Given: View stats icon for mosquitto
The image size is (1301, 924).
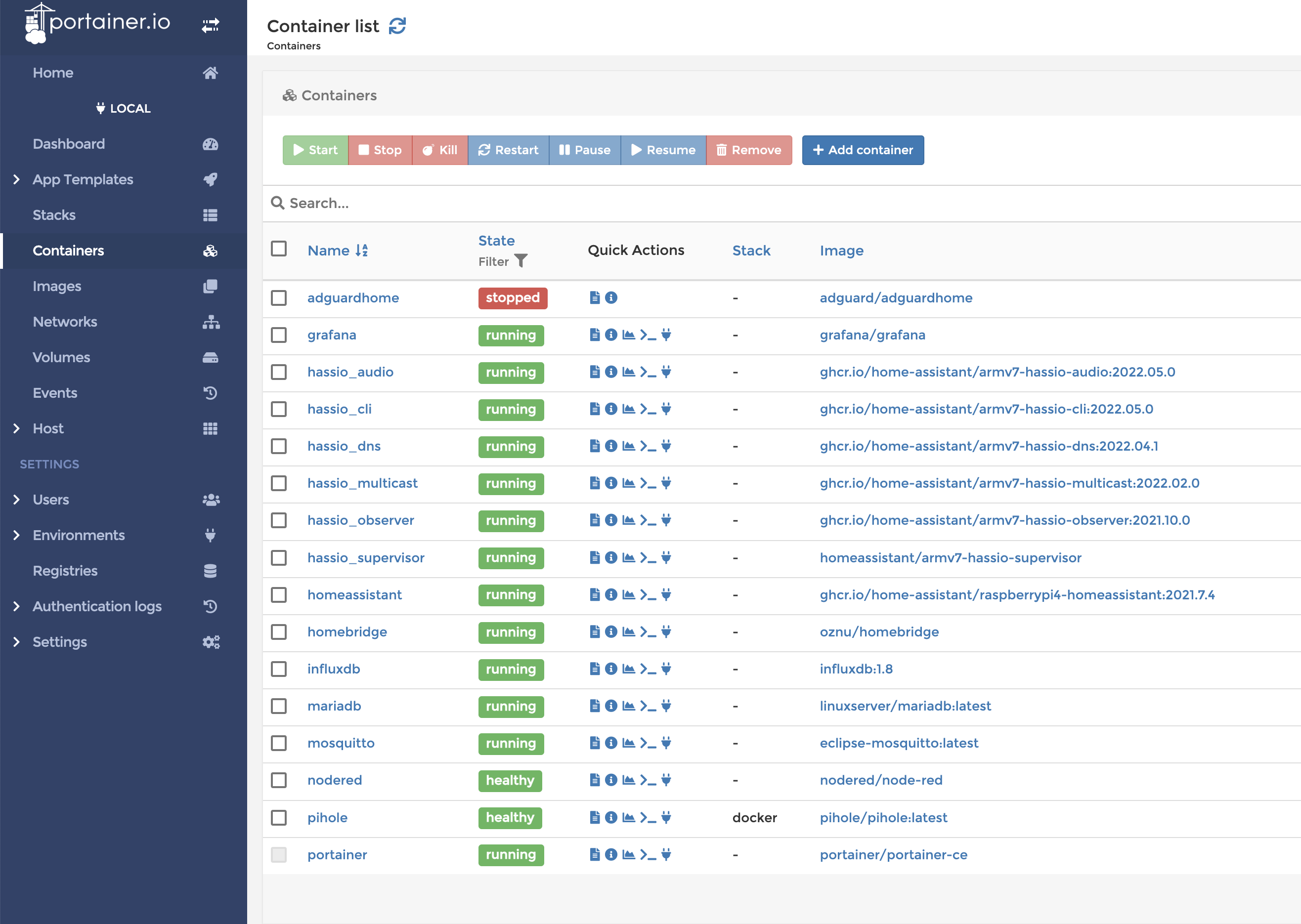Looking at the screenshot, I should pos(628,743).
